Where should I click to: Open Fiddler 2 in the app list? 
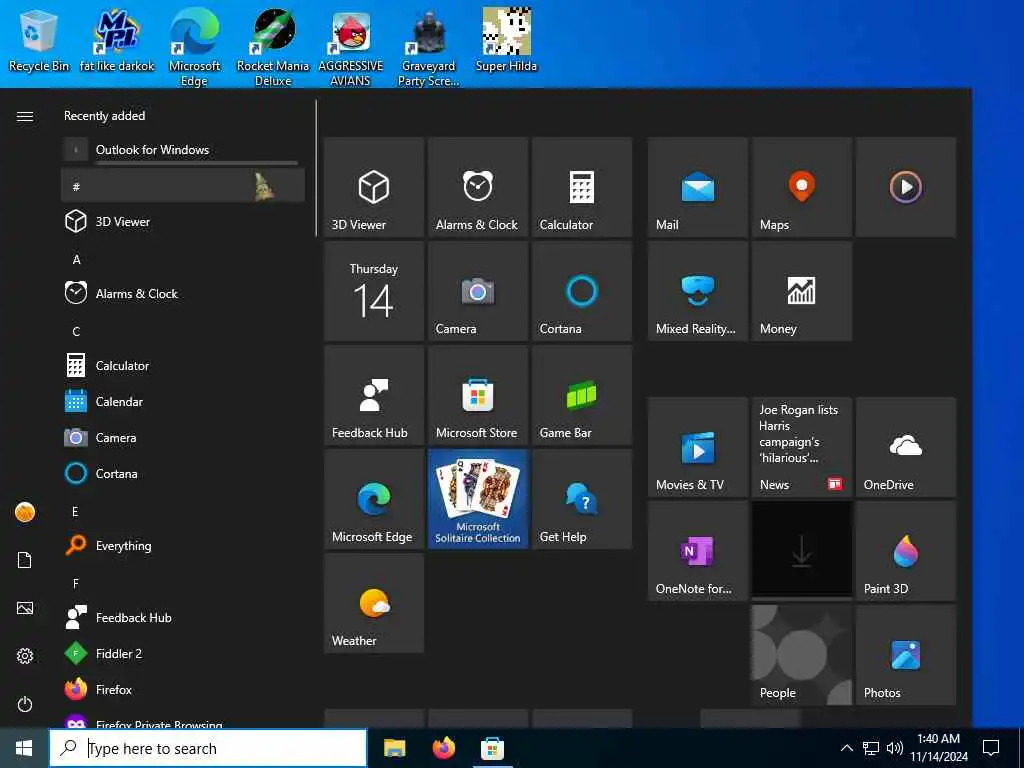point(183,653)
